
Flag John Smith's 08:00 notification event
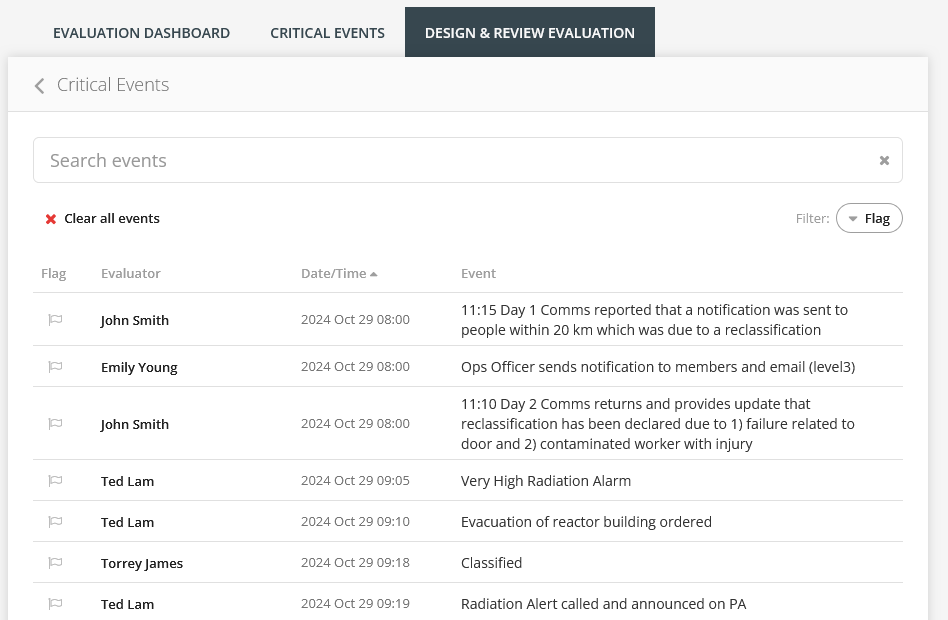(55, 319)
